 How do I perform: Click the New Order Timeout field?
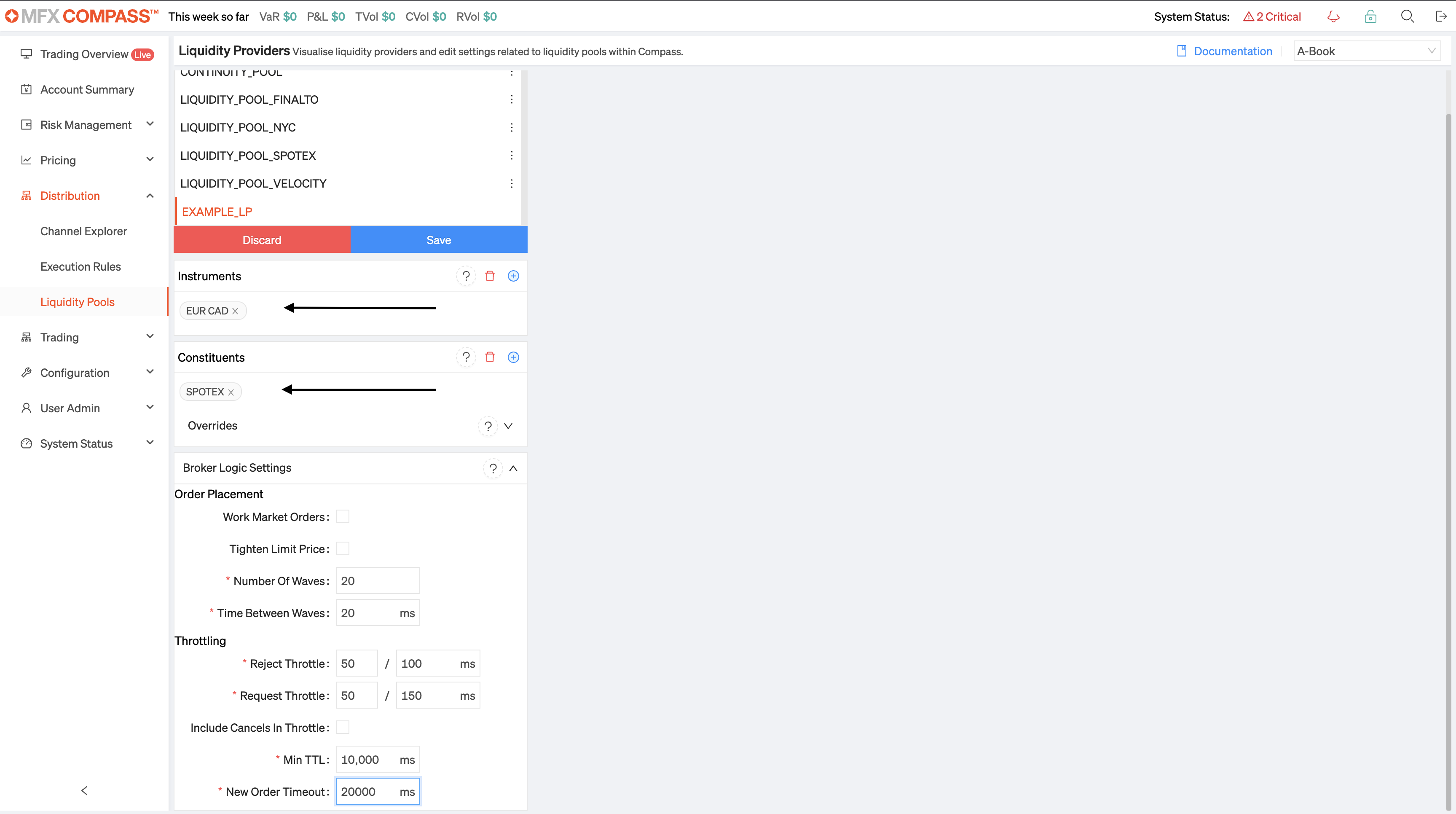(x=378, y=792)
